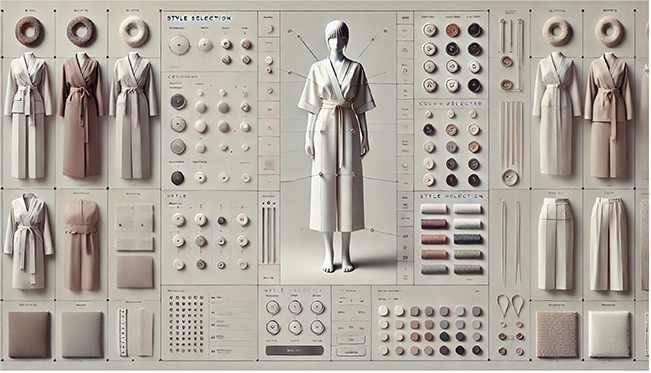This screenshot has height=373, width=651.
Task: Select the brown fuzzy ring icon at top-left
Action: pyautogui.click(x=29, y=31)
